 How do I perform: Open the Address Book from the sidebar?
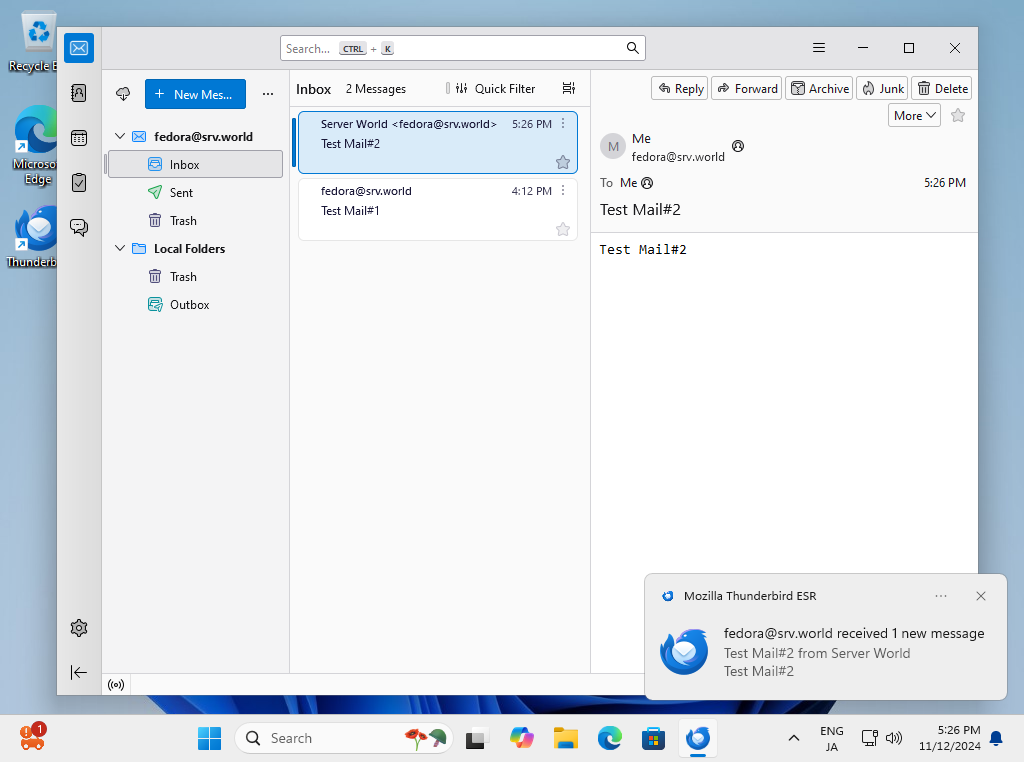pyautogui.click(x=79, y=93)
